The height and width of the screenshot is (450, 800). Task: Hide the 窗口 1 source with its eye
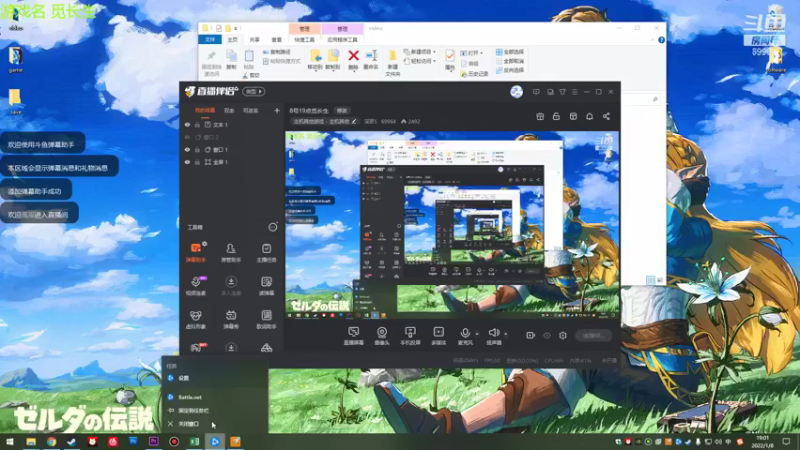tap(187, 149)
